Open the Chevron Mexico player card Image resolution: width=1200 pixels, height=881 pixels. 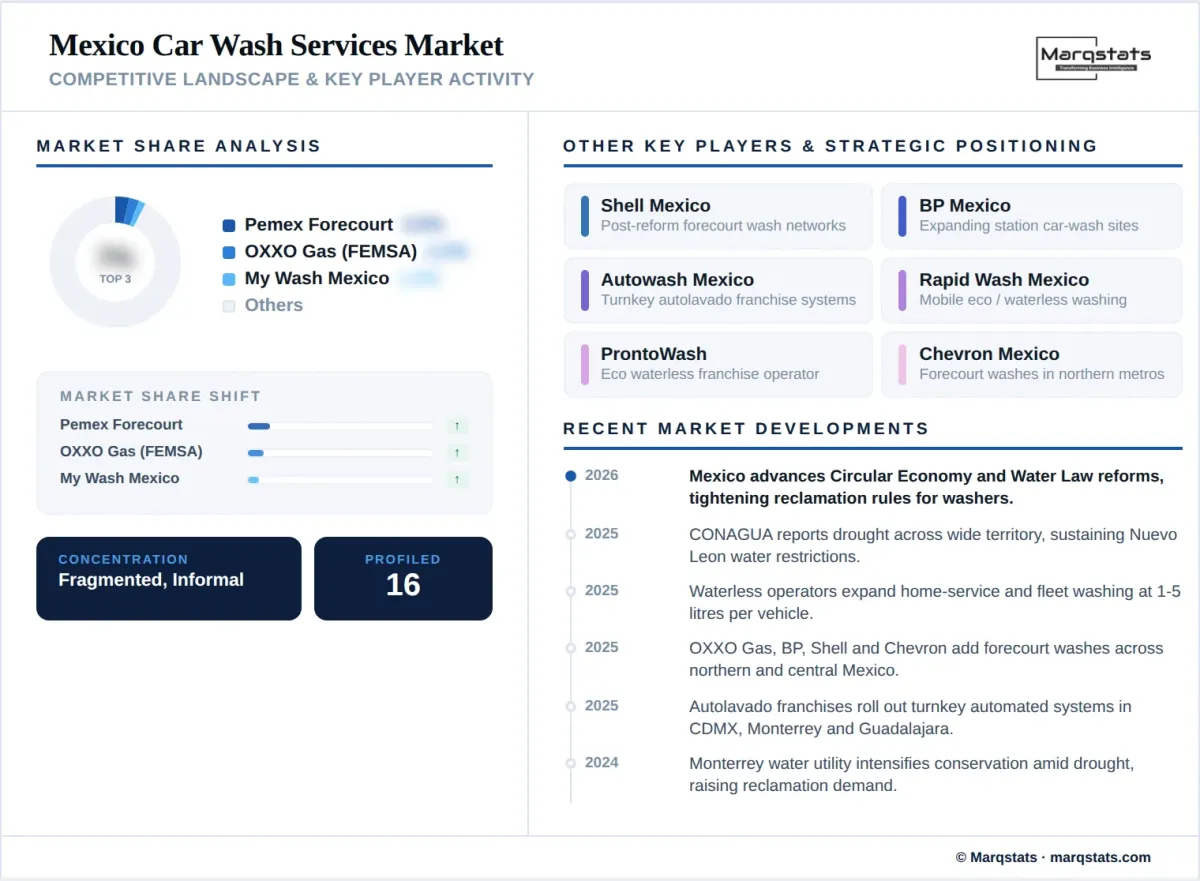tap(1032, 364)
